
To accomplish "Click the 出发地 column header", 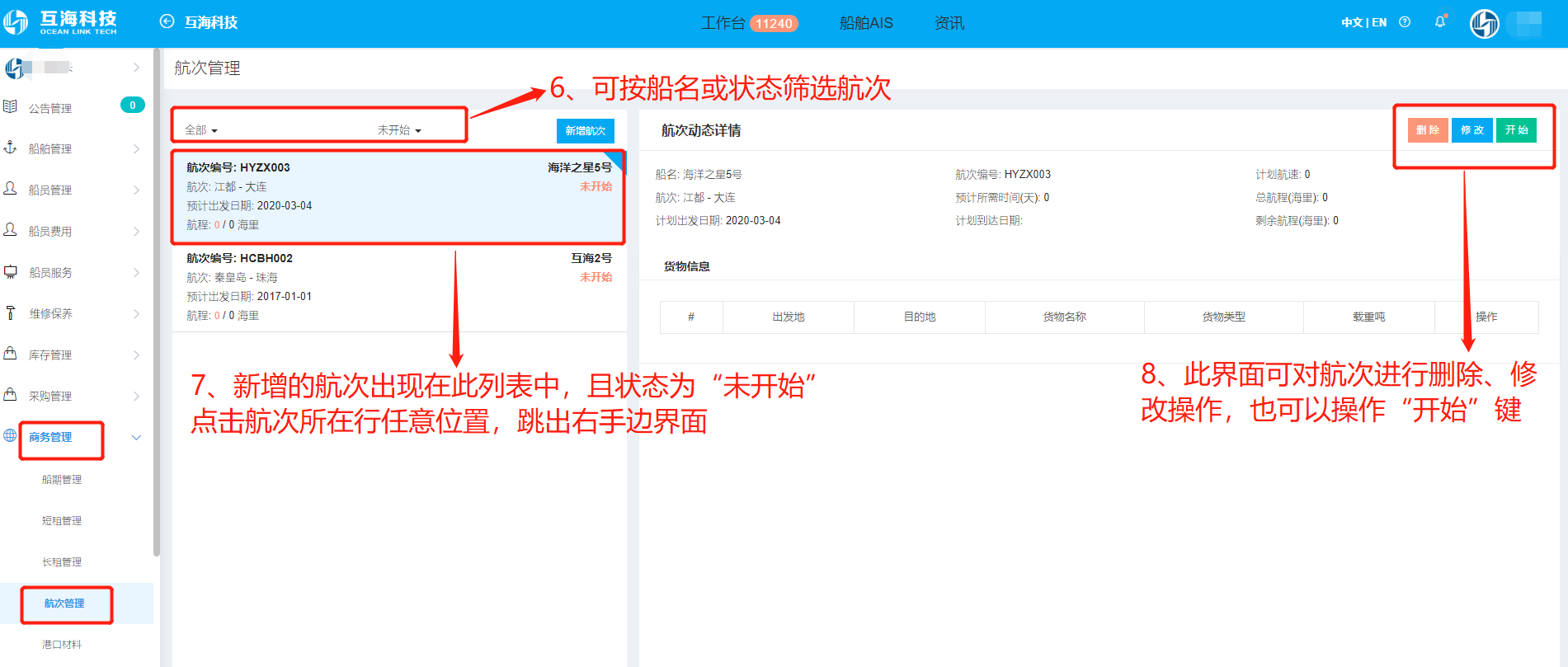I will pos(789,317).
